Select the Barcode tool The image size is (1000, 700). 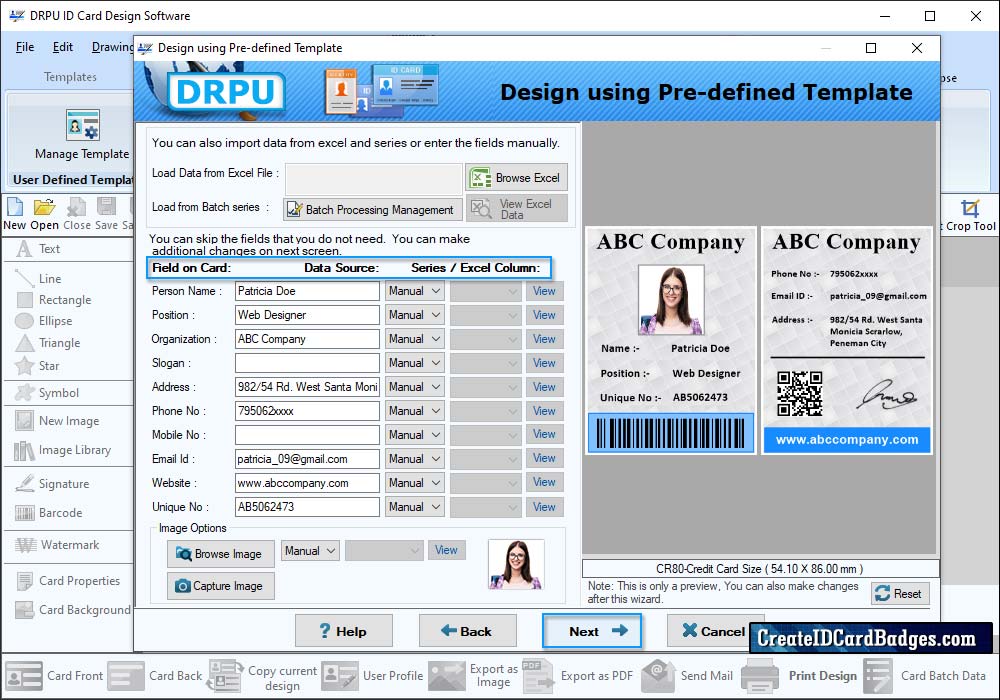coord(48,513)
